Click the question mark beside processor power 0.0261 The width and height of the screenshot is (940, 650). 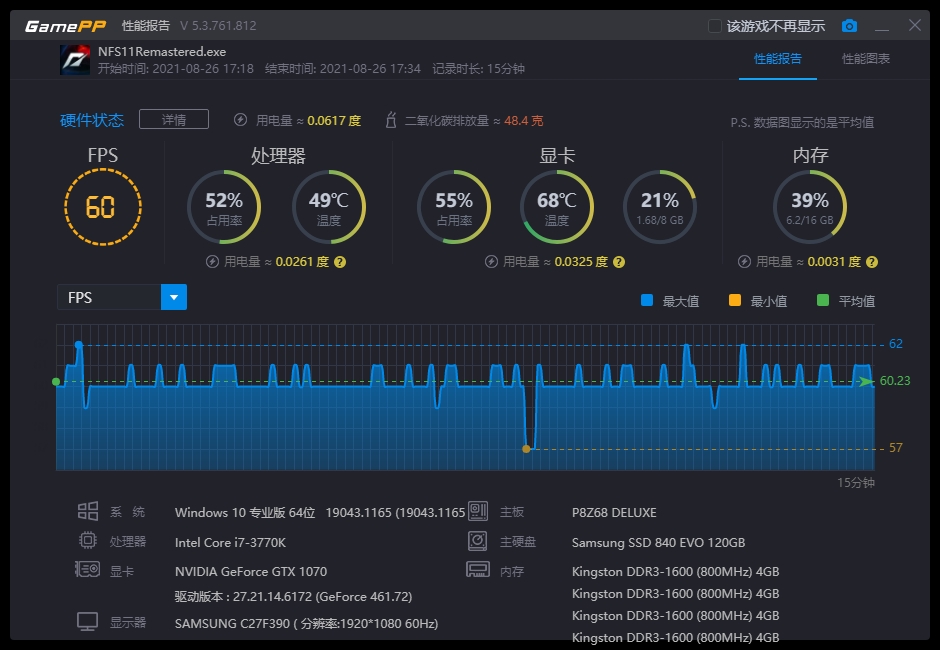click(340, 262)
